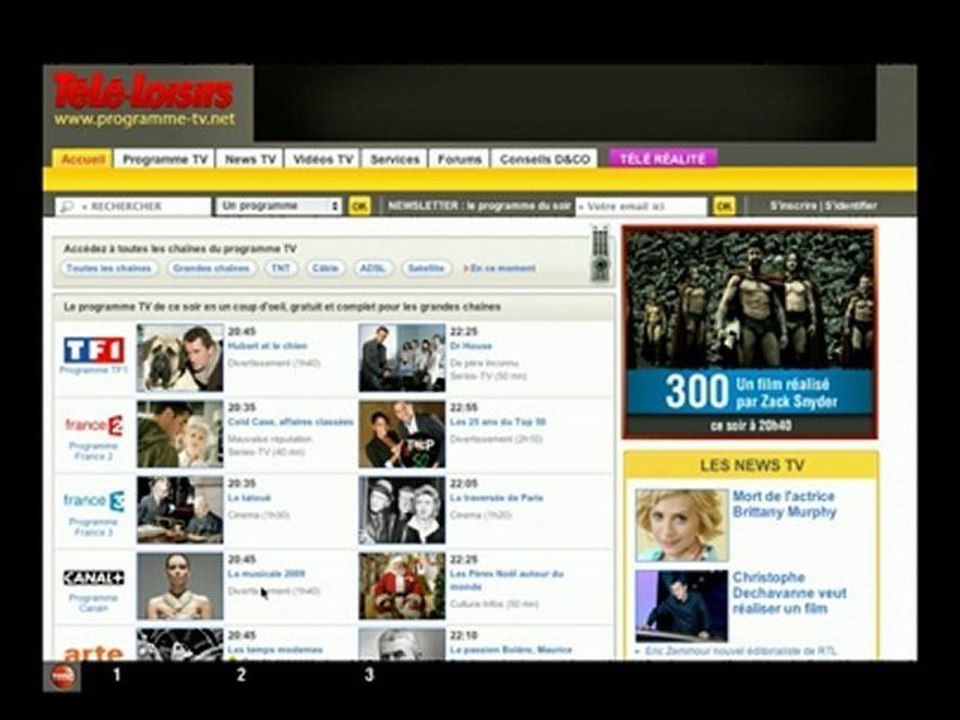This screenshot has height=720, width=960.
Task: Select the 'Grandes chaînes' filter
Action: pos(211,268)
